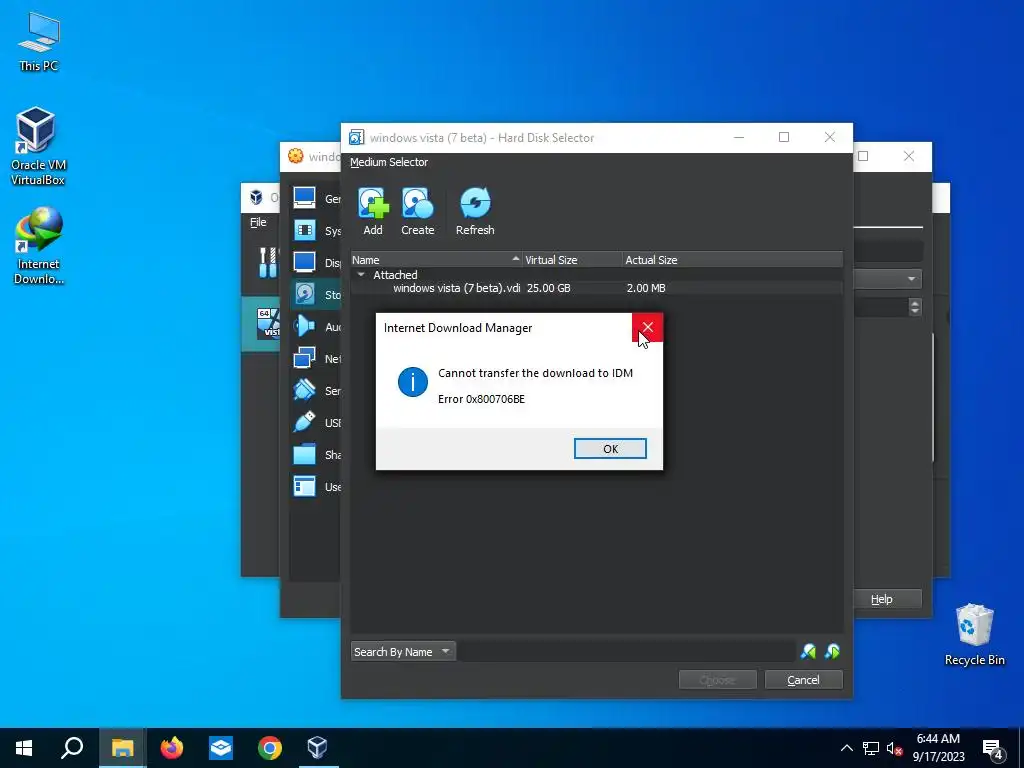Collapse the Attached group in medium list
This screenshot has height=768, width=1024.
pos(361,275)
